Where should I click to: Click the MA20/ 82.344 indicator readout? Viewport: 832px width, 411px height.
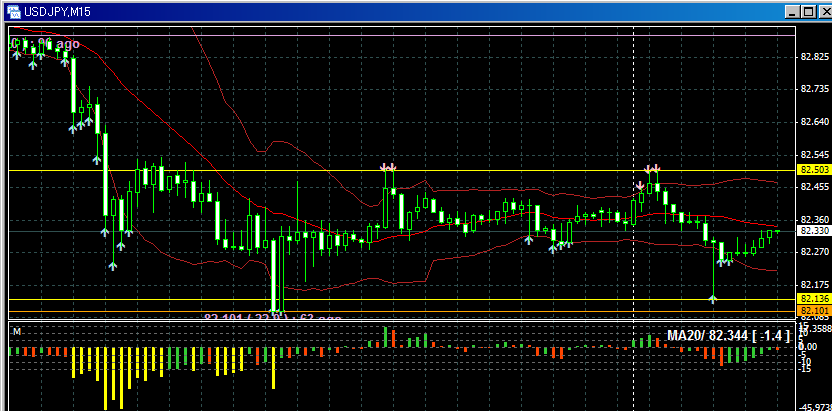click(x=728, y=336)
